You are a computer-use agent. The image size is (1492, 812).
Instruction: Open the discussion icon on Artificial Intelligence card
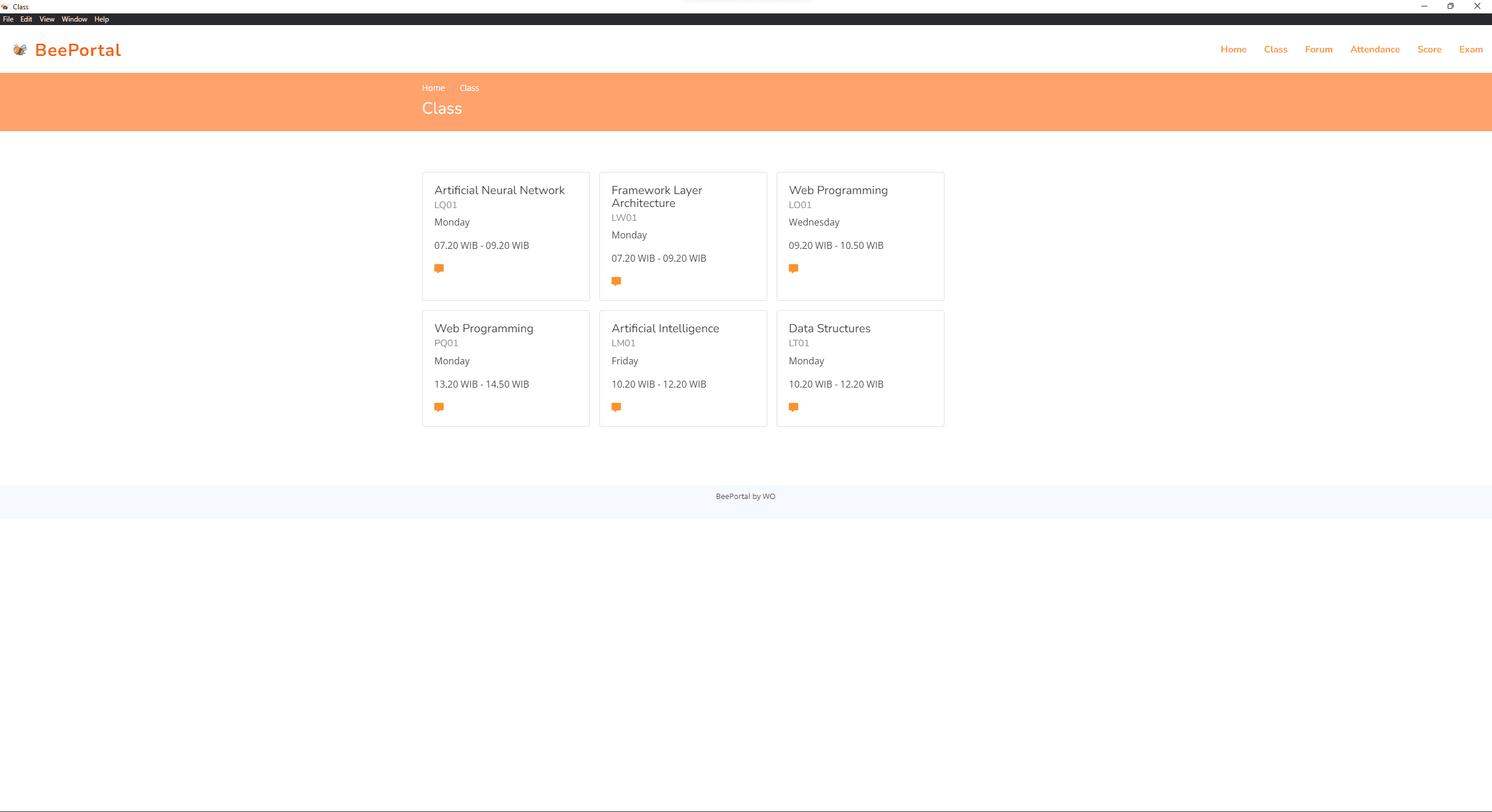[616, 407]
